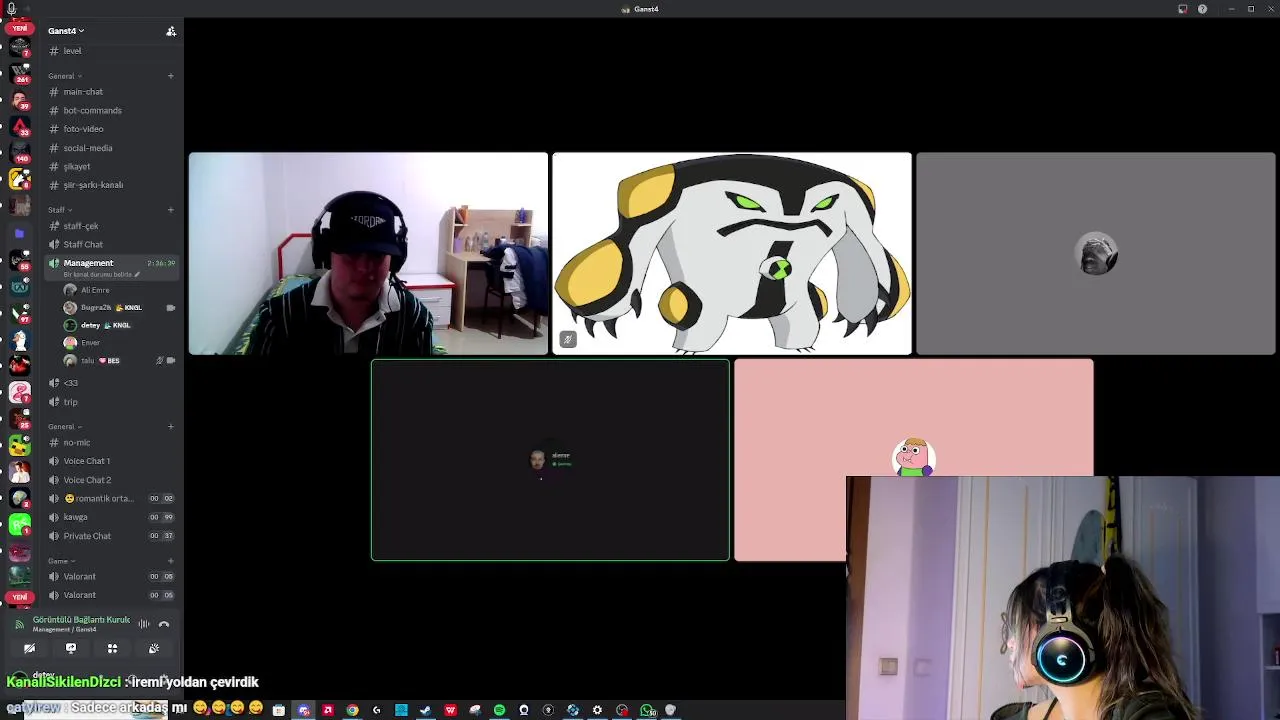The width and height of the screenshot is (1280, 720).
Task: Join Voice Chat 1 channel
Action: [112, 461]
